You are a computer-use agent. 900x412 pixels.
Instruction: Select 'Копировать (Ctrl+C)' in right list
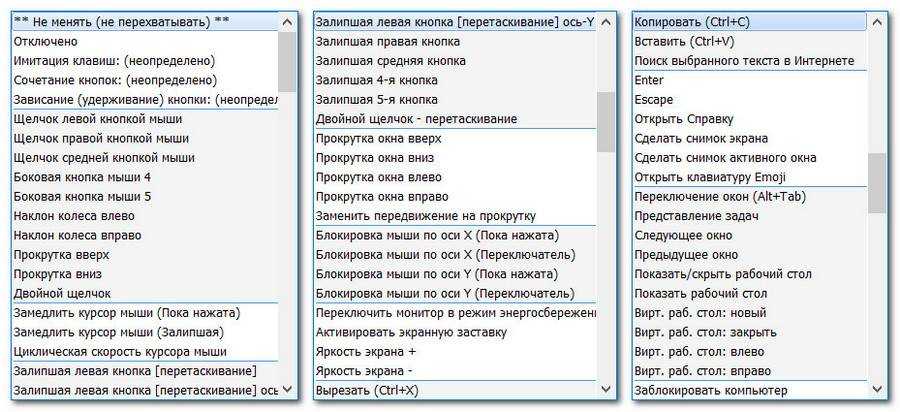(x=691, y=22)
